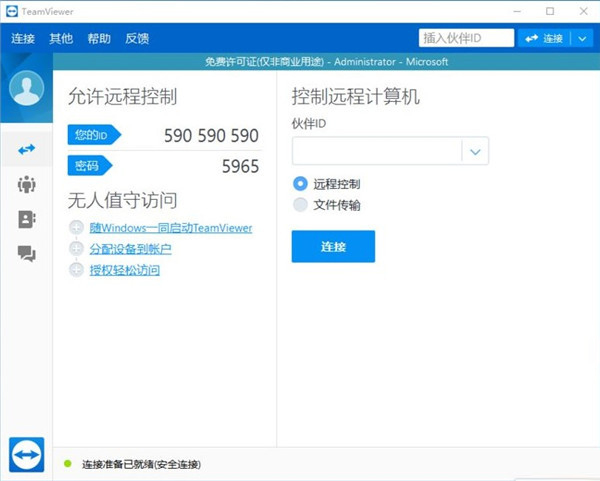Maximize the TeamViewer window
This screenshot has height=481, width=600.
(x=550, y=11)
